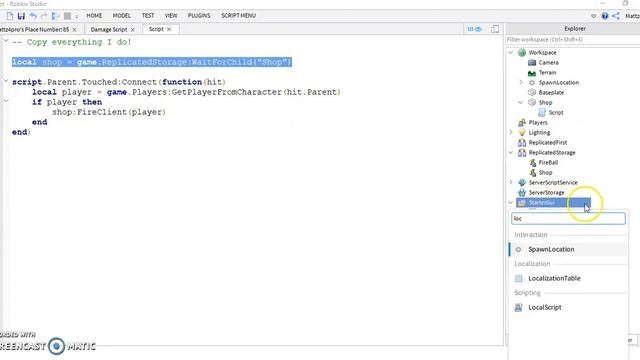Collapse the ReplicatedStorage node
This screenshot has height=360, width=640.
pos(511,152)
